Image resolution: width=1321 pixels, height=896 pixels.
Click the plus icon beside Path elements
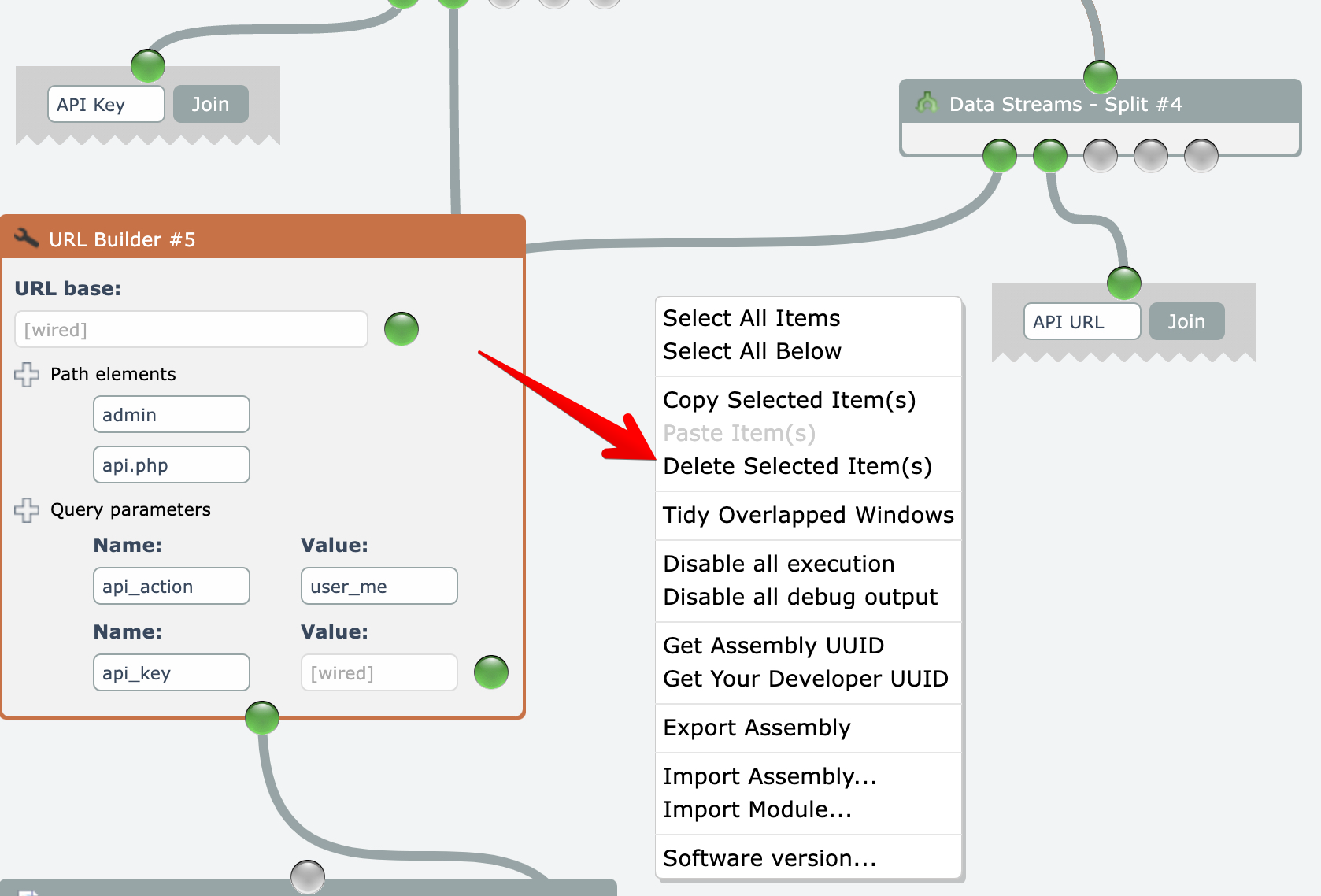pyautogui.click(x=27, y=375)
